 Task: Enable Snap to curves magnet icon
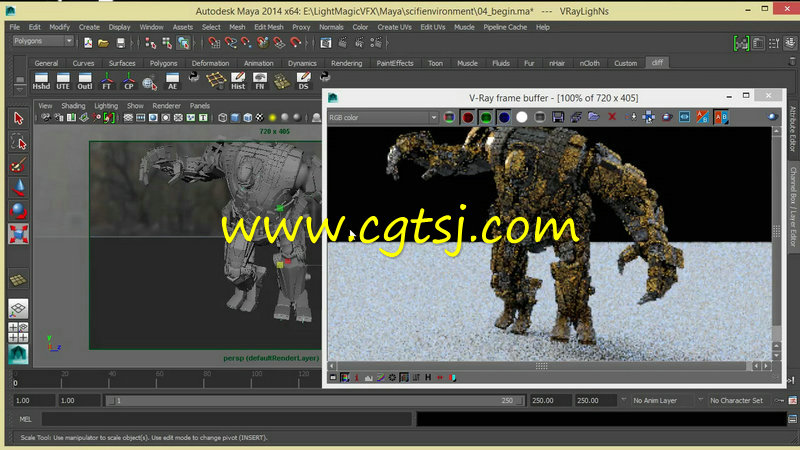(230, 43)
